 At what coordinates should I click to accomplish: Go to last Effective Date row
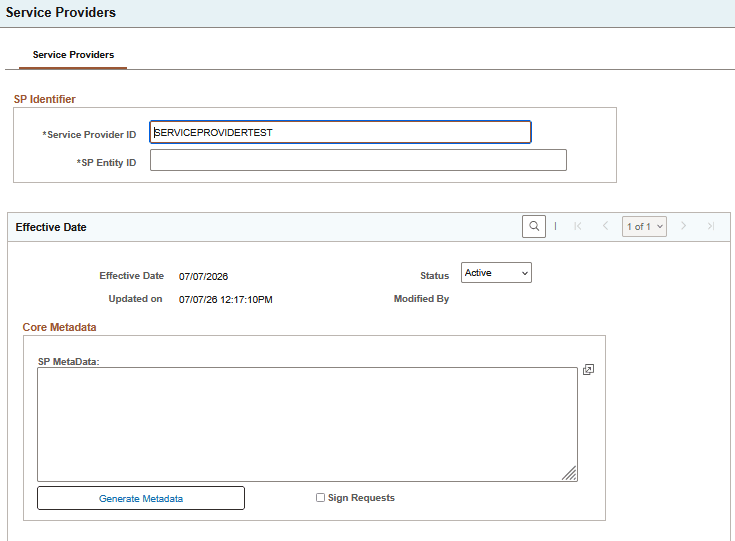tap(711, 226)
